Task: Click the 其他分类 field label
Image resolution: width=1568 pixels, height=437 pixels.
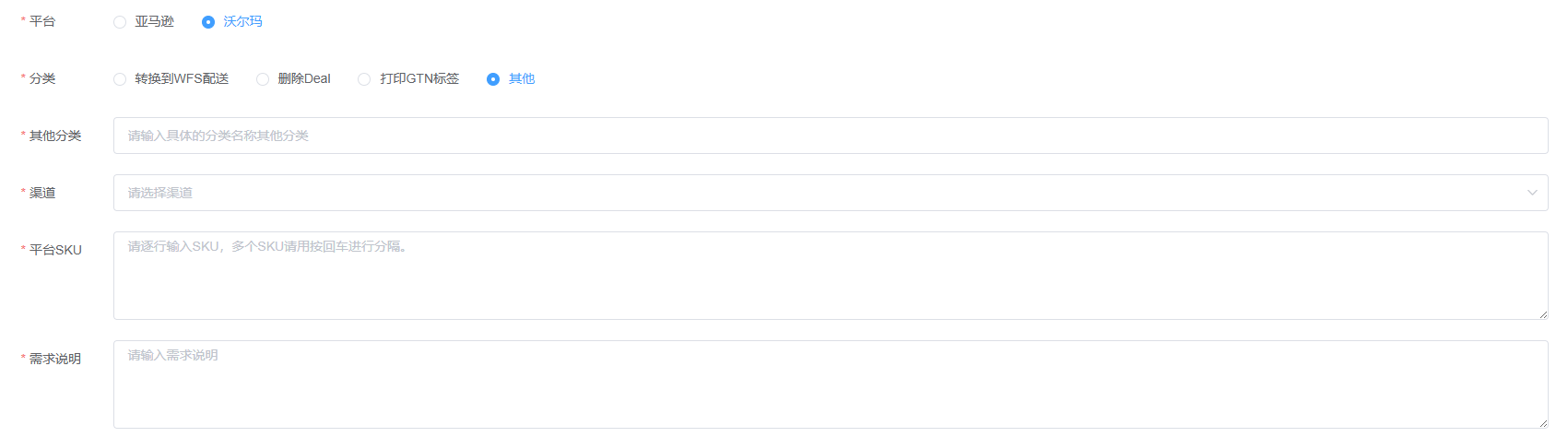Action: click(x=55, y=136)
